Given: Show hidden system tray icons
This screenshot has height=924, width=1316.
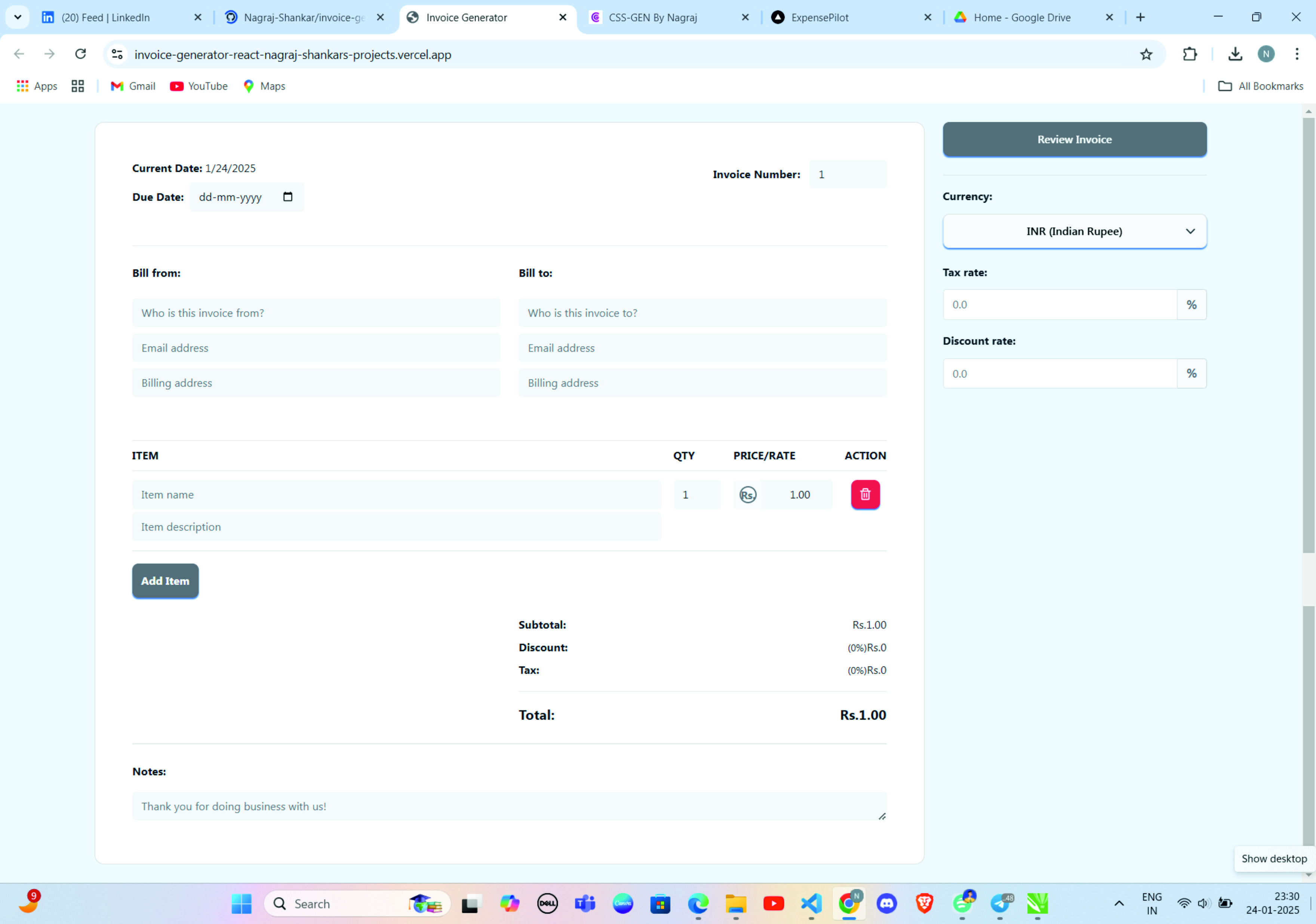Looking at the screenshot, I should [1119, 904].
